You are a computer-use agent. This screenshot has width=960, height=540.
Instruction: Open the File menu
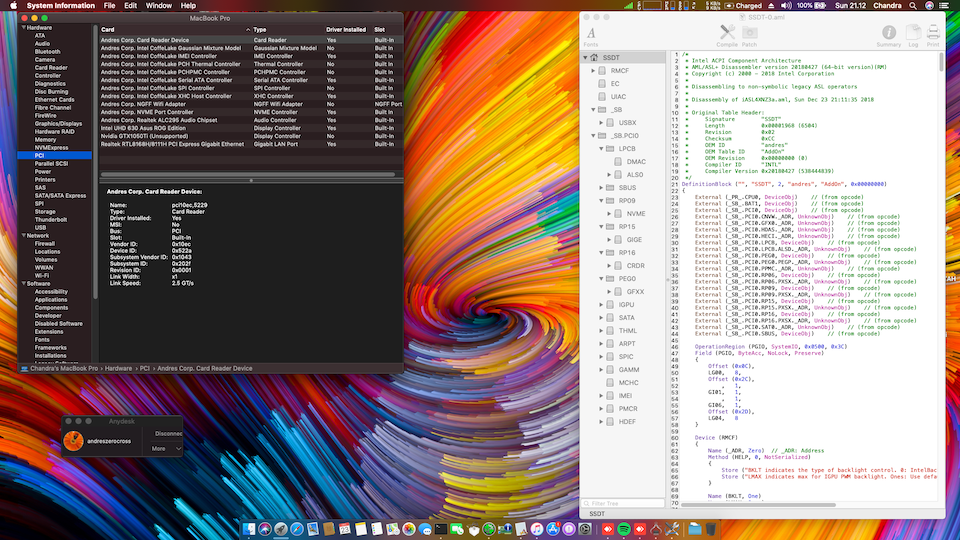[x=108, y=6]
